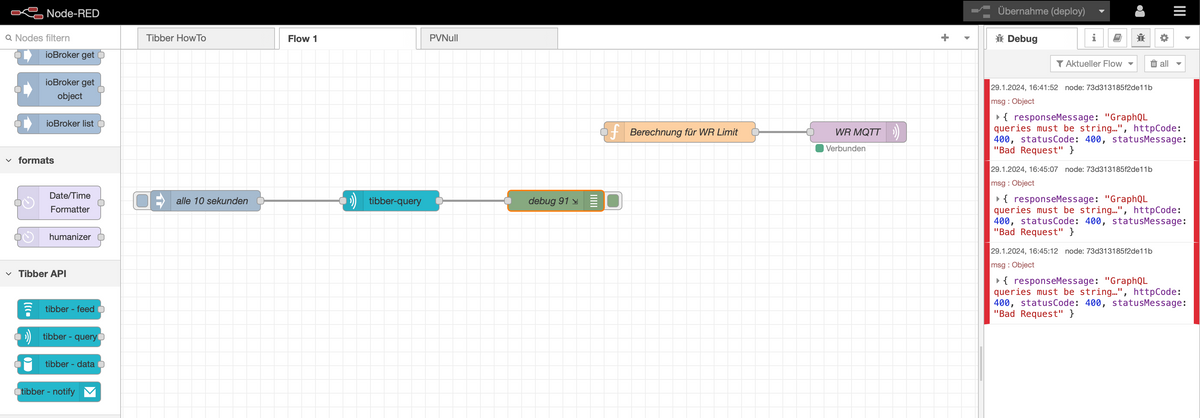Expand the 16:41:52 debug message object
Viewport: 1200px width, 418px height.
point(998,117)
